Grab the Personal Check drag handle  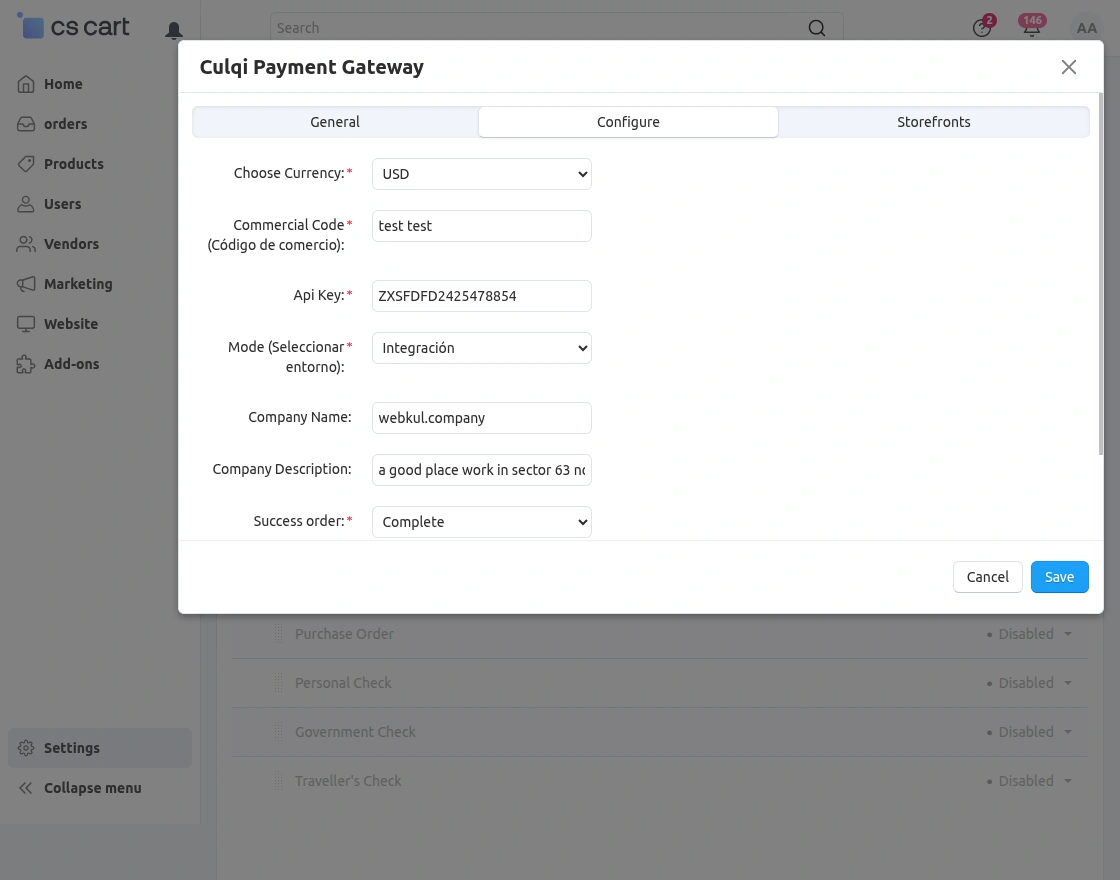click(279, 683)
